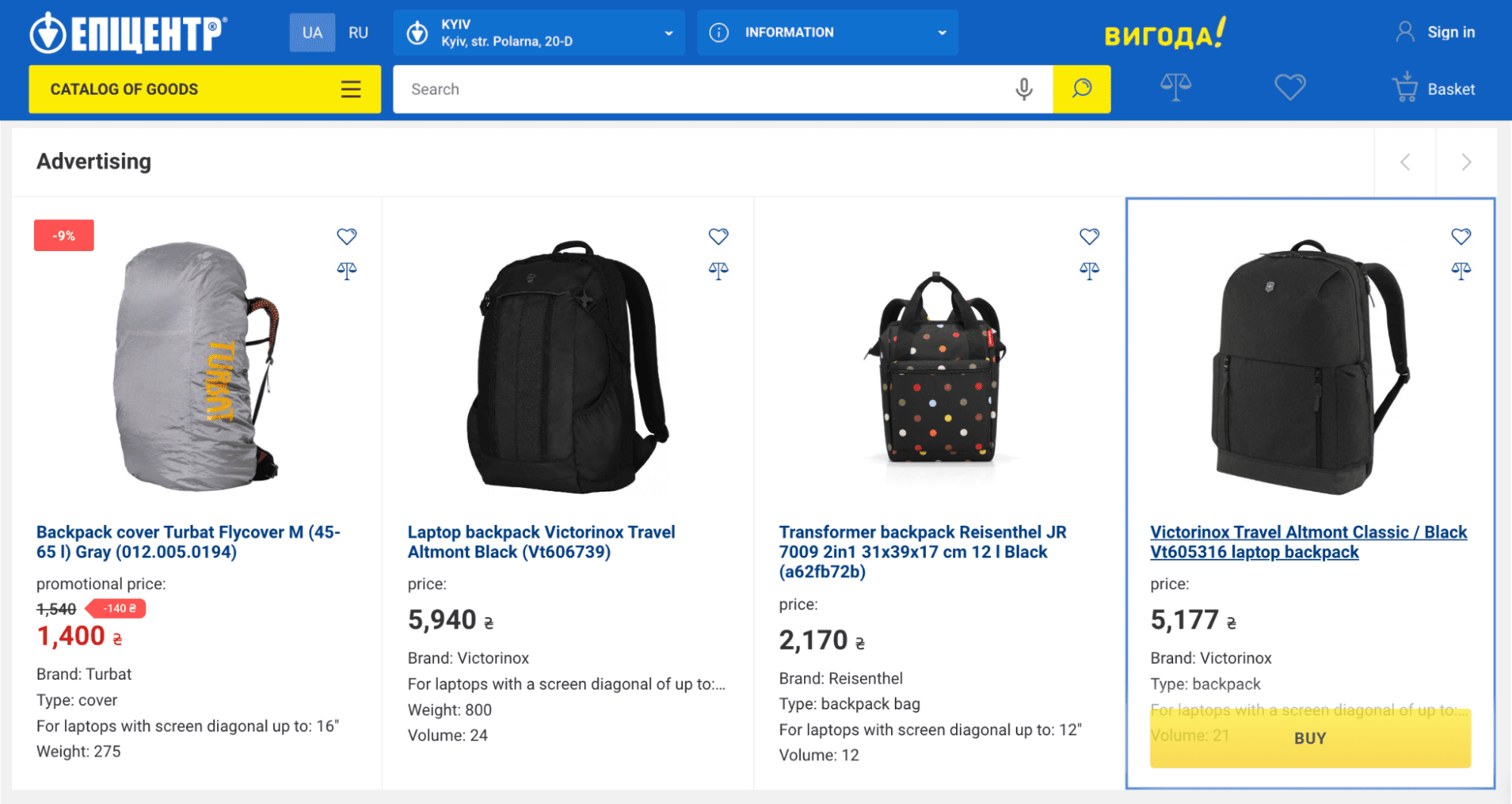Favorite the Turbat Flycover backpack cover
The image size is (1512, 804).
tap(346, 237)
